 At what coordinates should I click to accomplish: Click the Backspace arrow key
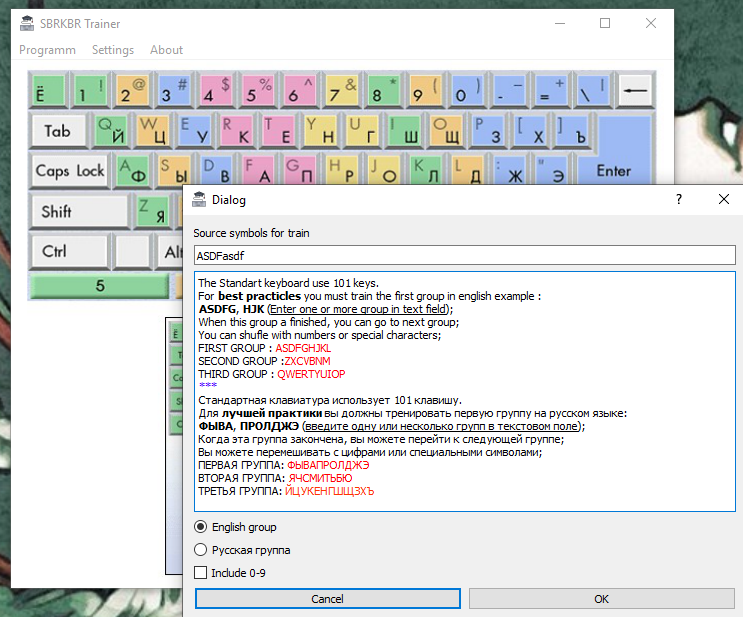(635, 90)
